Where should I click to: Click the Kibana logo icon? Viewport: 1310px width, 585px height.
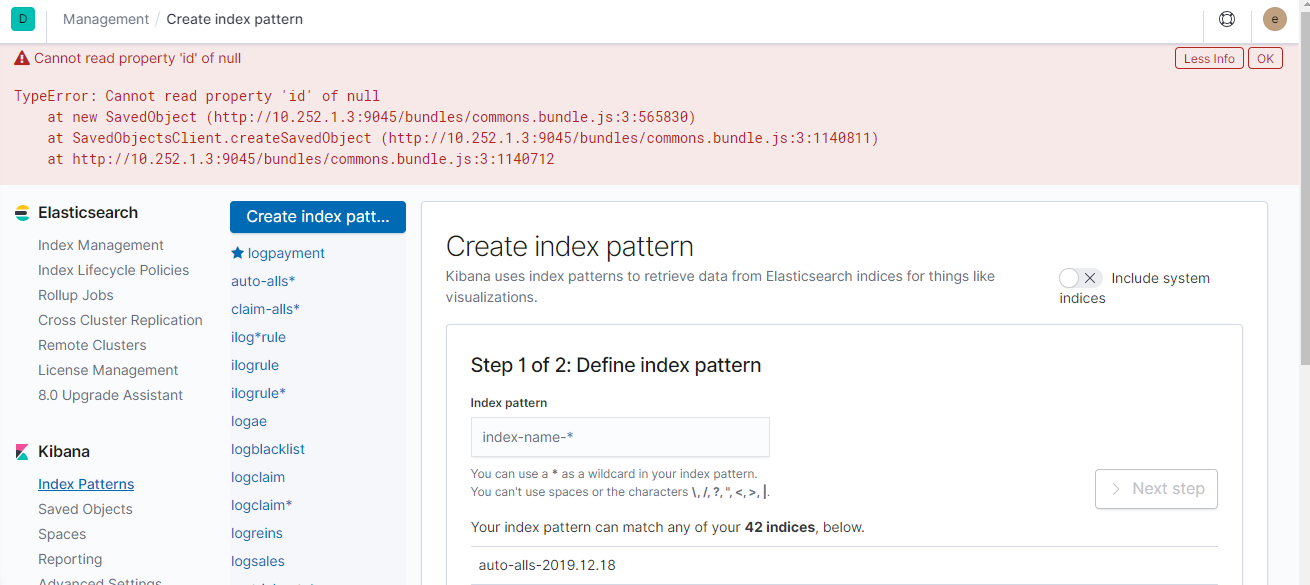(22, 452)
